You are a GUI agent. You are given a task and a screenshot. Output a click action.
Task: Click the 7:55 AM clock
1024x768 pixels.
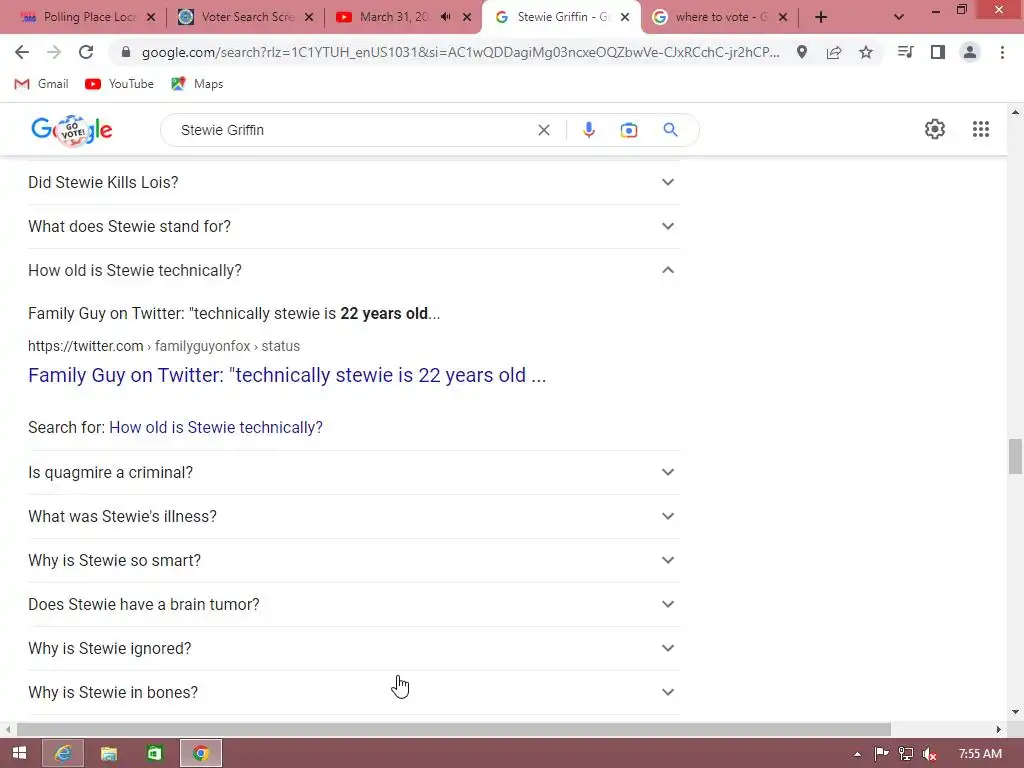(x=980, y=754)
